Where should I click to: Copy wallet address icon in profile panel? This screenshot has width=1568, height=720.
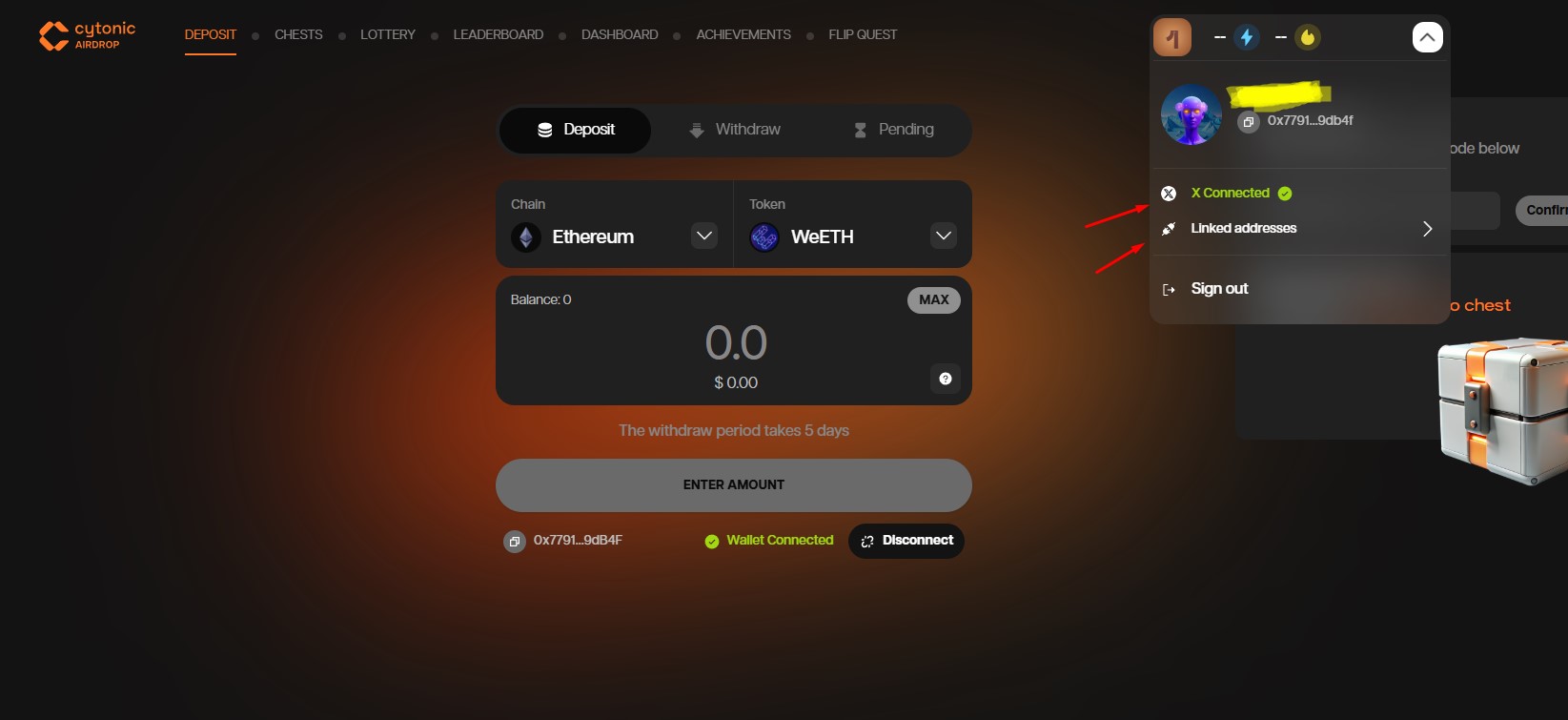point(1248,122)
